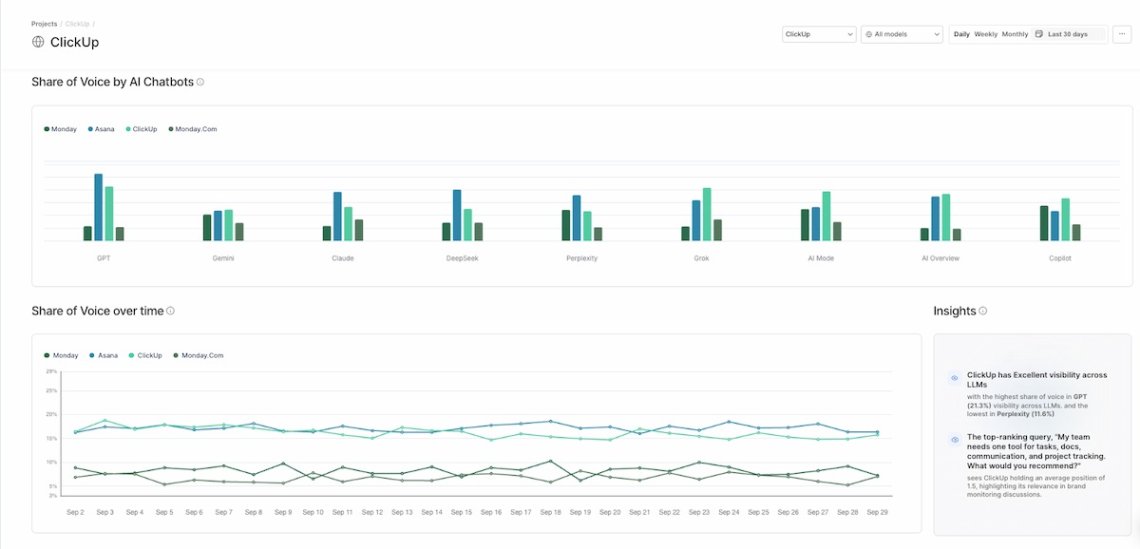Click the Copilot axis label

(1060, 258)
